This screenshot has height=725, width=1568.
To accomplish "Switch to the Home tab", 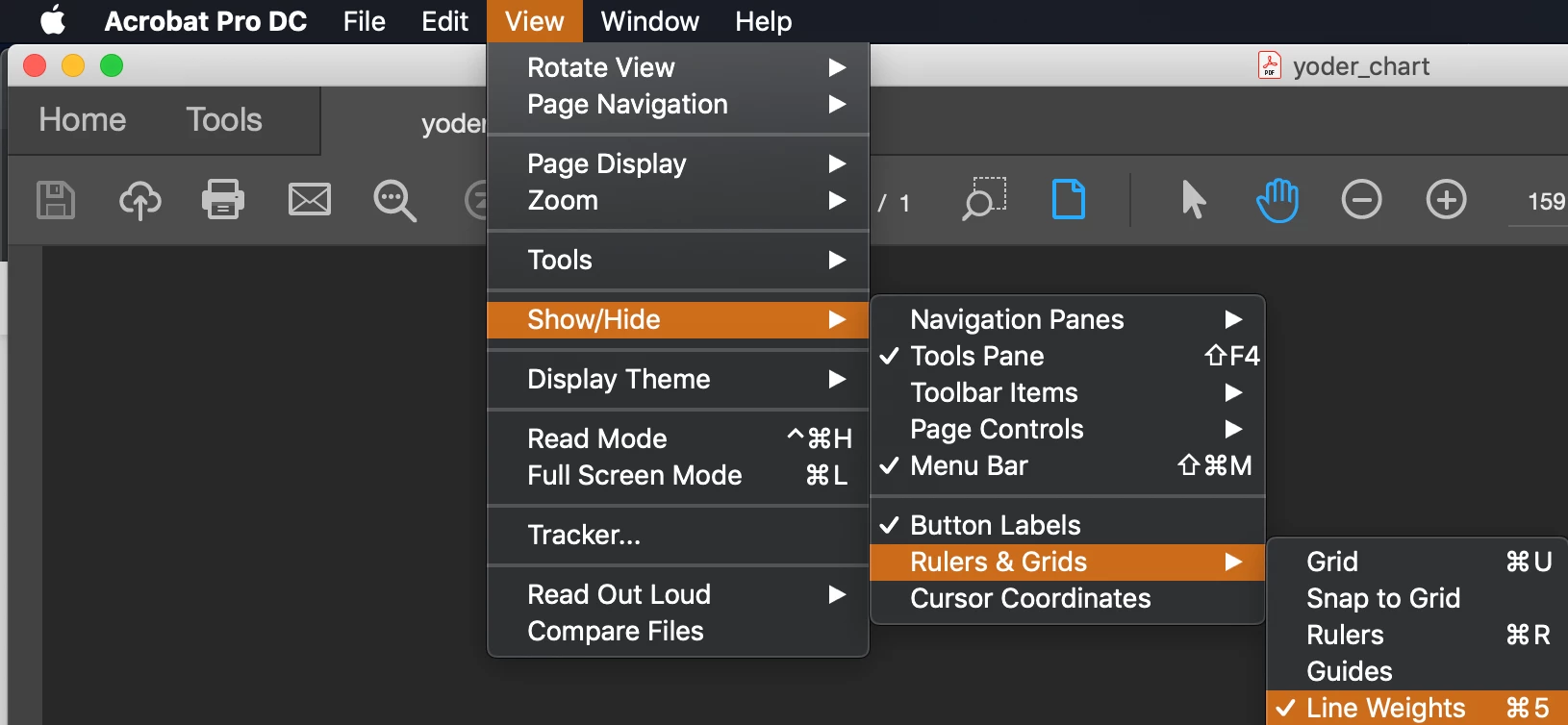I will (x=83, y=120).
